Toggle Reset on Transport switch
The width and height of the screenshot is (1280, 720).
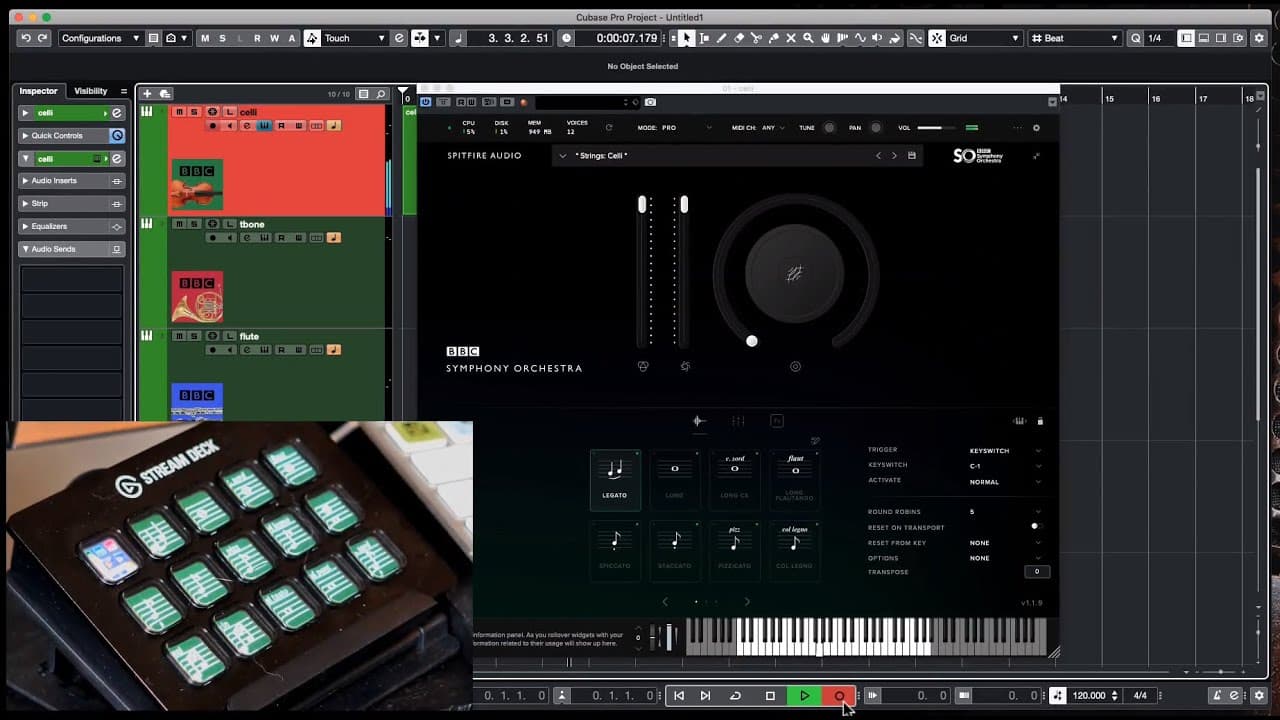1036,527
